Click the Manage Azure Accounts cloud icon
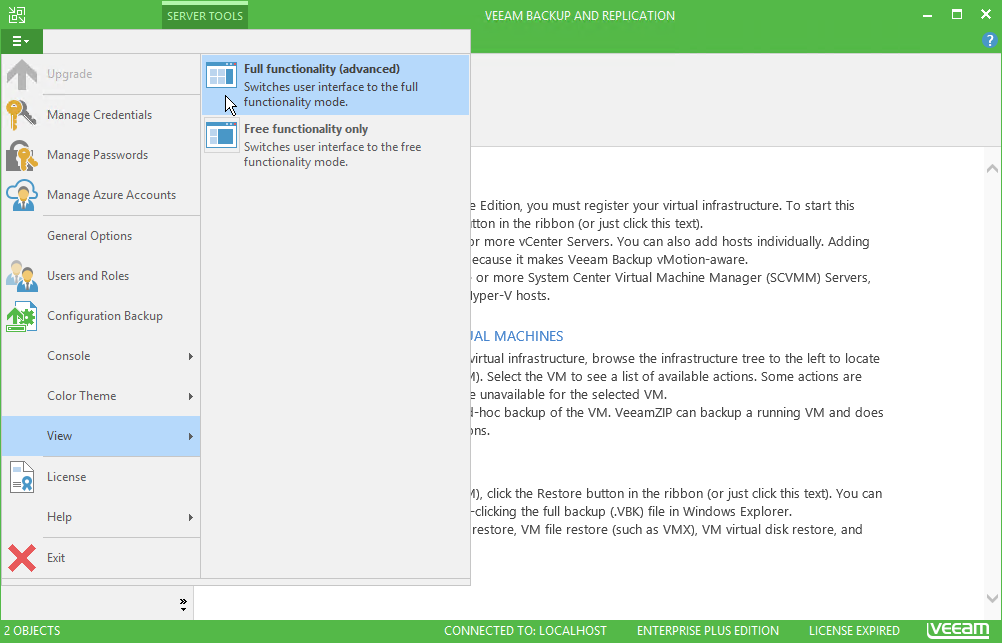 tap(21, 195)
